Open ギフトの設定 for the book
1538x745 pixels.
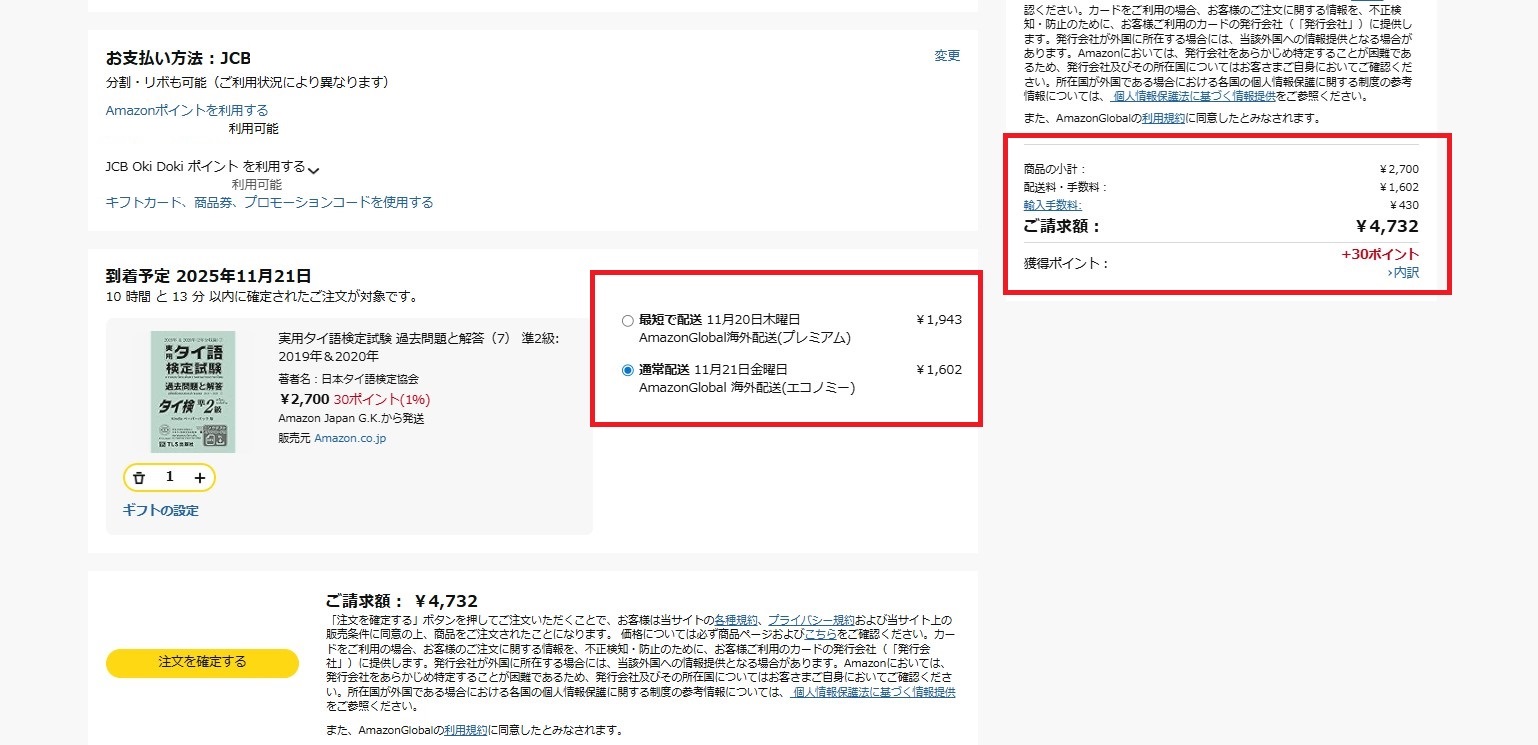(160, 510)
